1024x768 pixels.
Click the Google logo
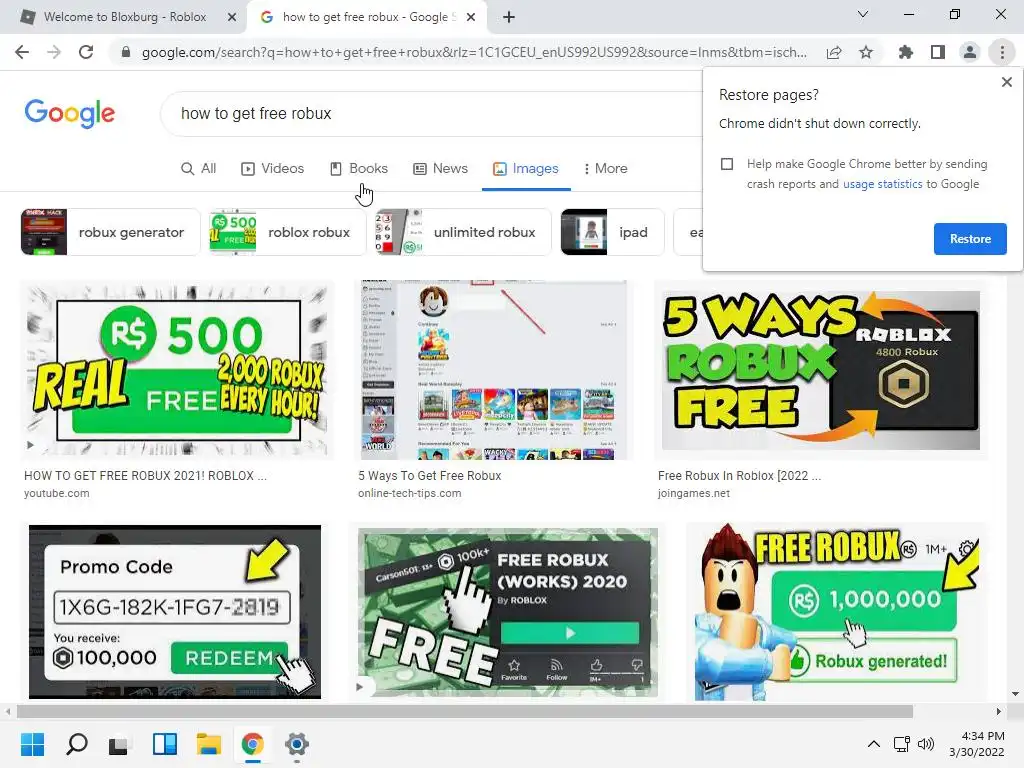(70, 114)
